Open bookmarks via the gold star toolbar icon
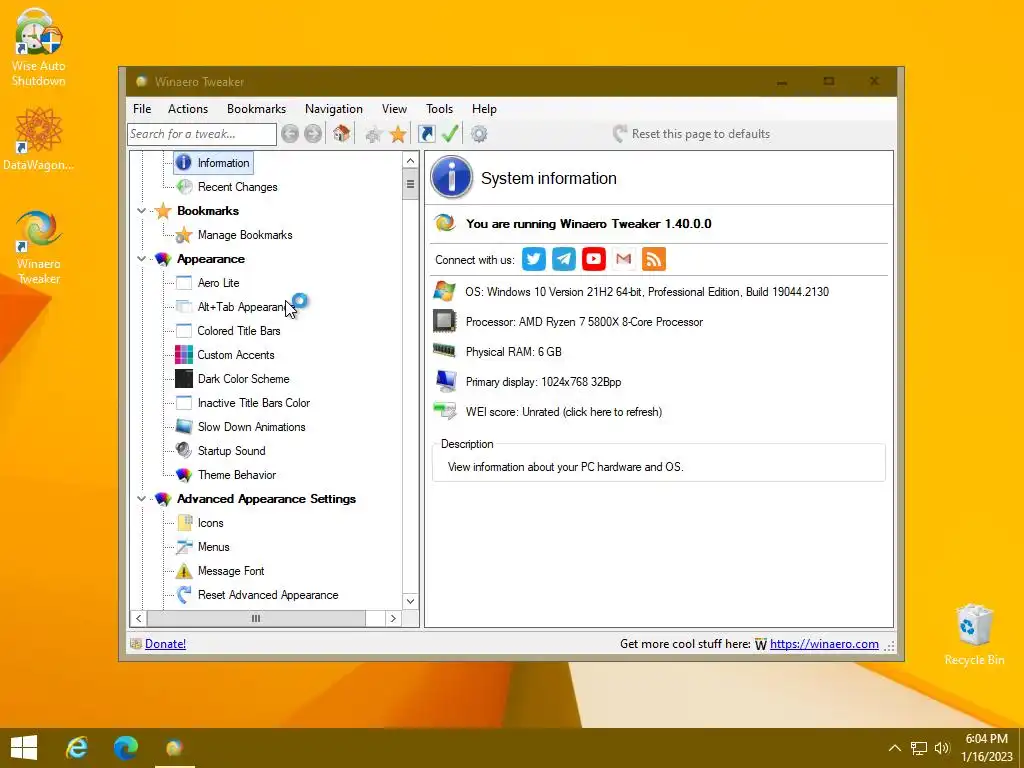This screenshot has width=1024, height=768. (x=398, y=135)
